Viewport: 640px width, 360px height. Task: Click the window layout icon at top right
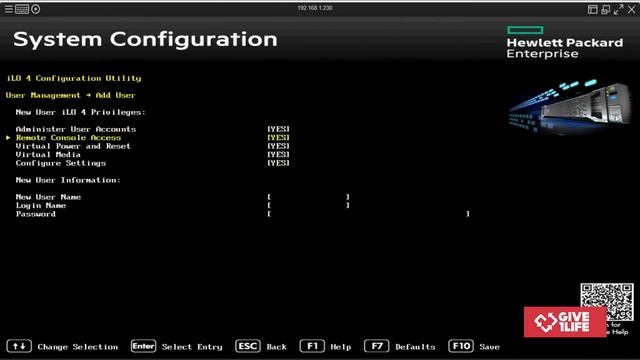[592, 9]
